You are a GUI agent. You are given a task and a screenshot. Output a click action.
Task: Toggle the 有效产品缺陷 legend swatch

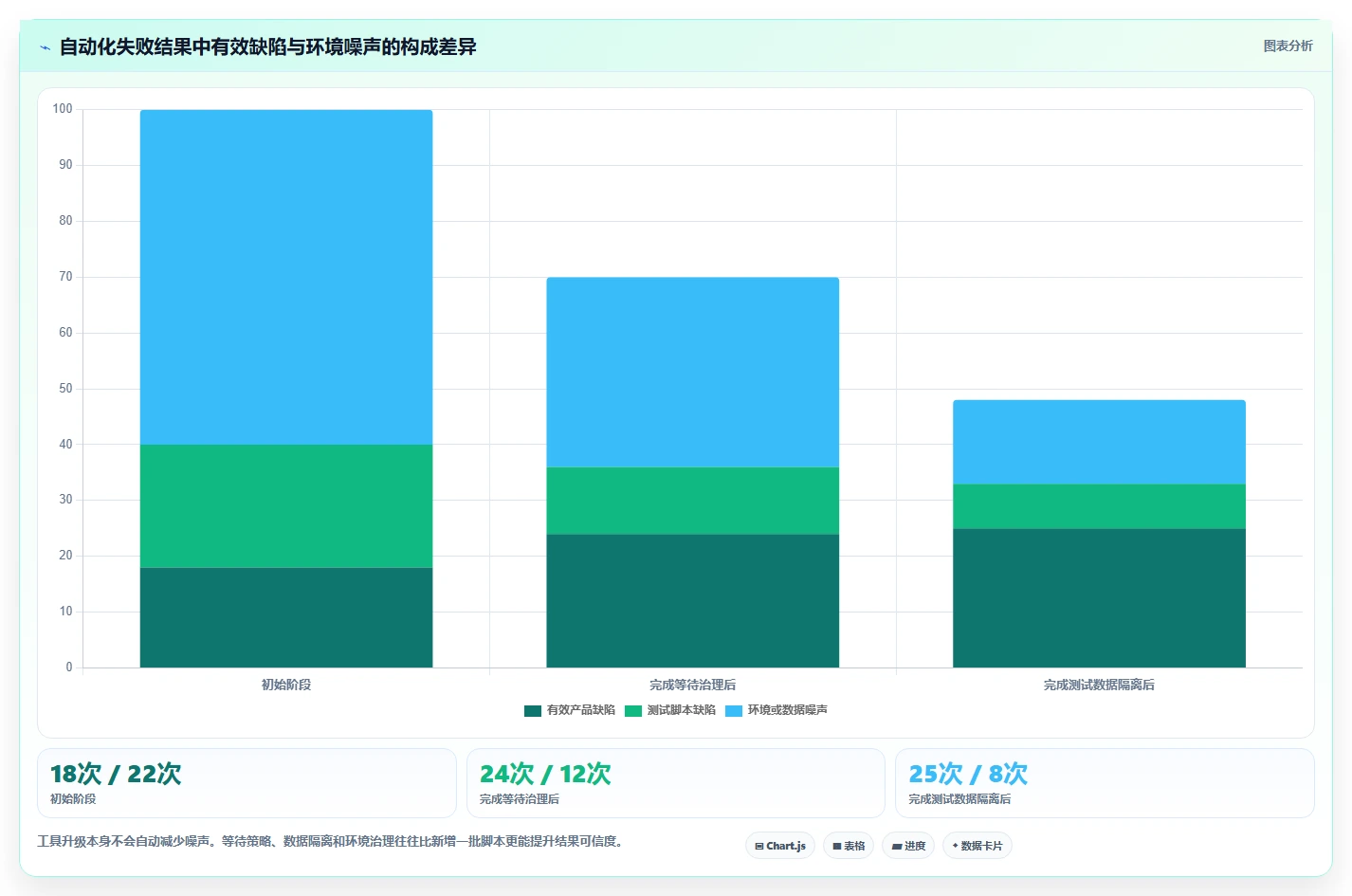(x=533, y=710)
